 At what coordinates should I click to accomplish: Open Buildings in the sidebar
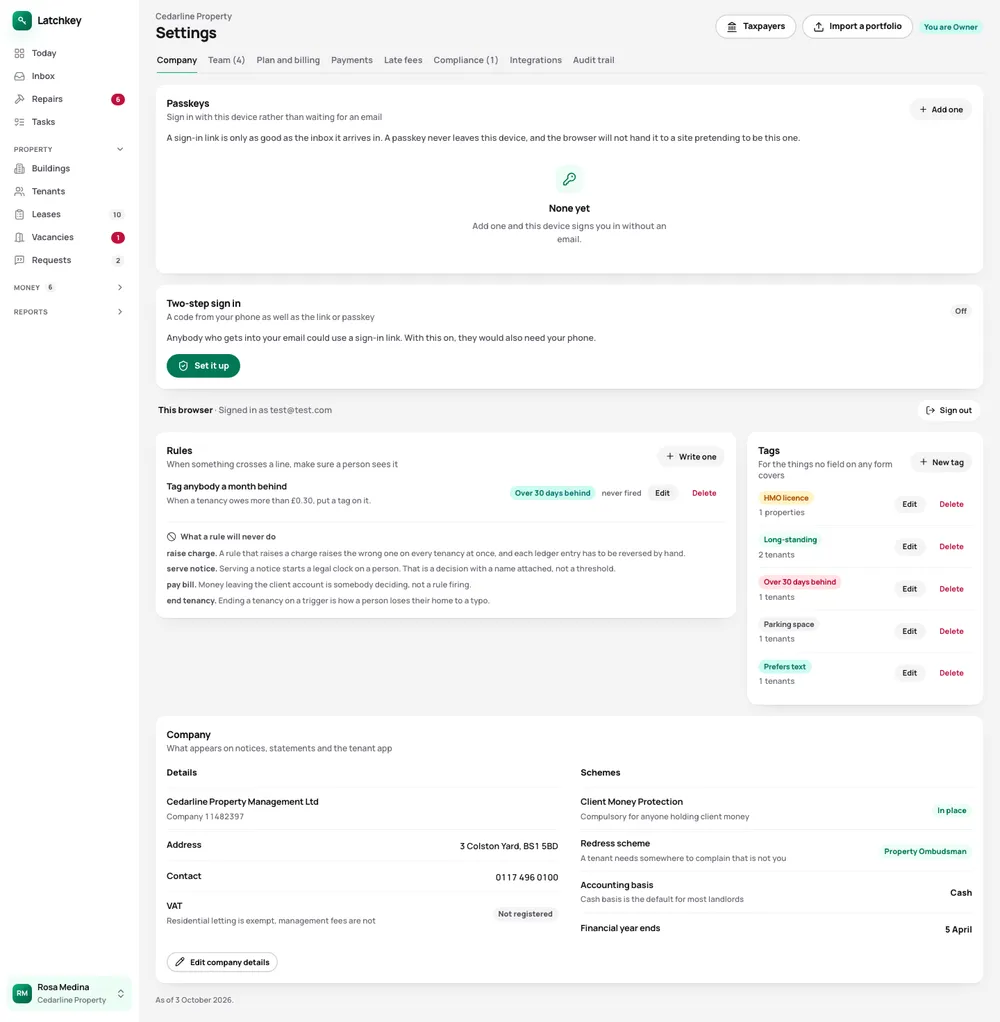pos(68,168)
